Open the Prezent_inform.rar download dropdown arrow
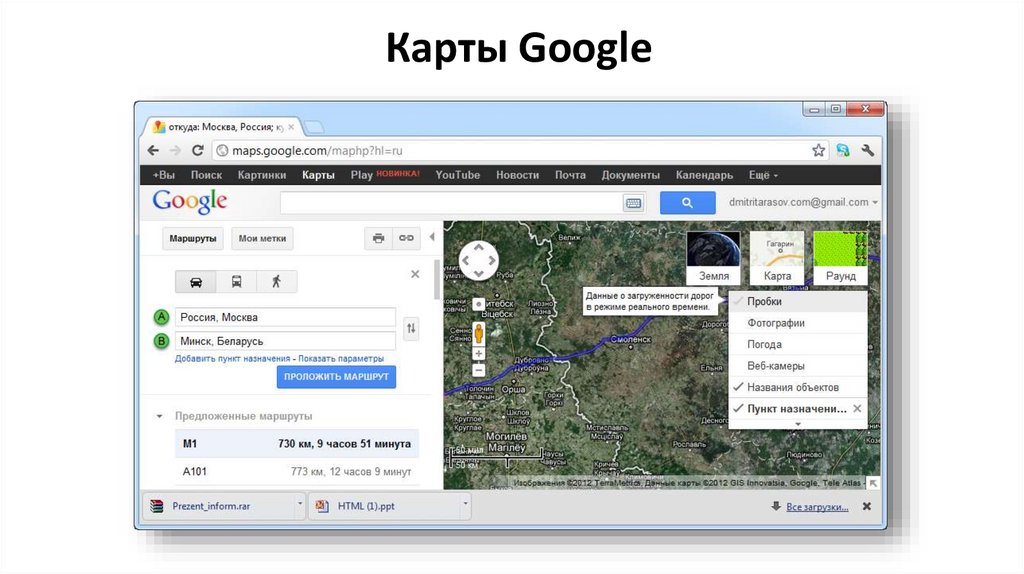The height and width of the screenshot is (574, 1024). click(300, 504)
